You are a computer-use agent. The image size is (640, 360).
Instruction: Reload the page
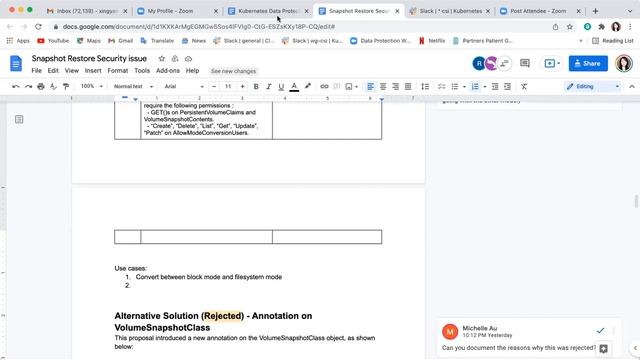(38, 27)
